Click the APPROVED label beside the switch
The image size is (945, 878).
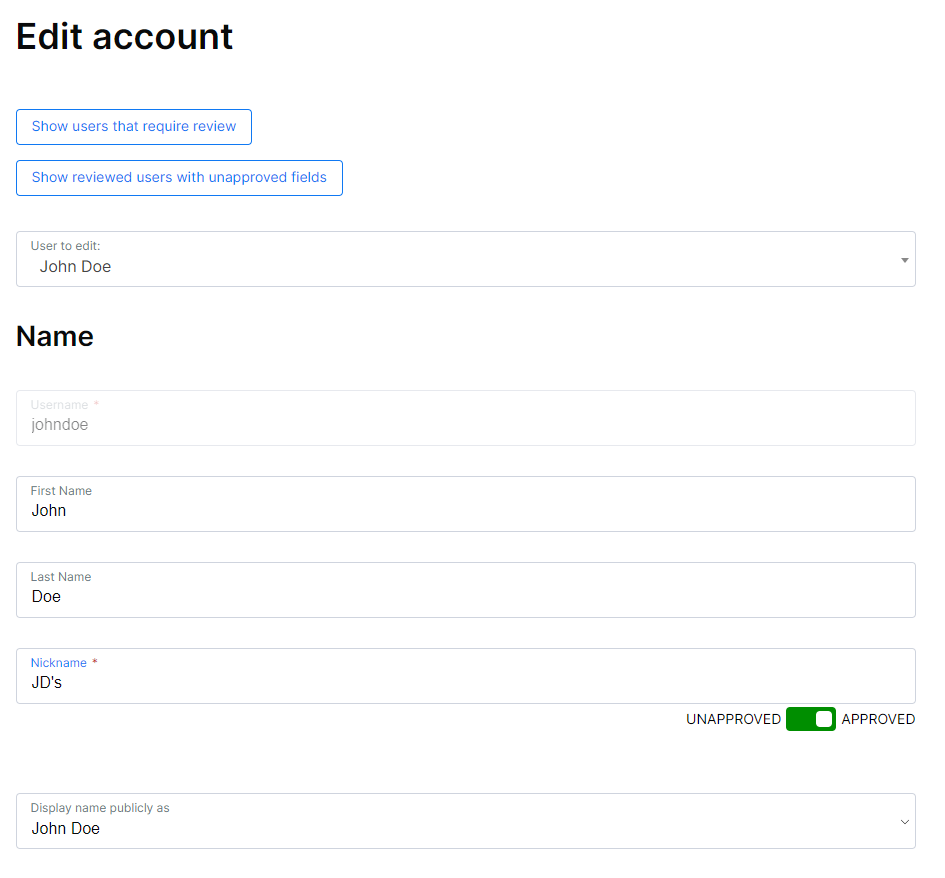click(x=878, y=719)
